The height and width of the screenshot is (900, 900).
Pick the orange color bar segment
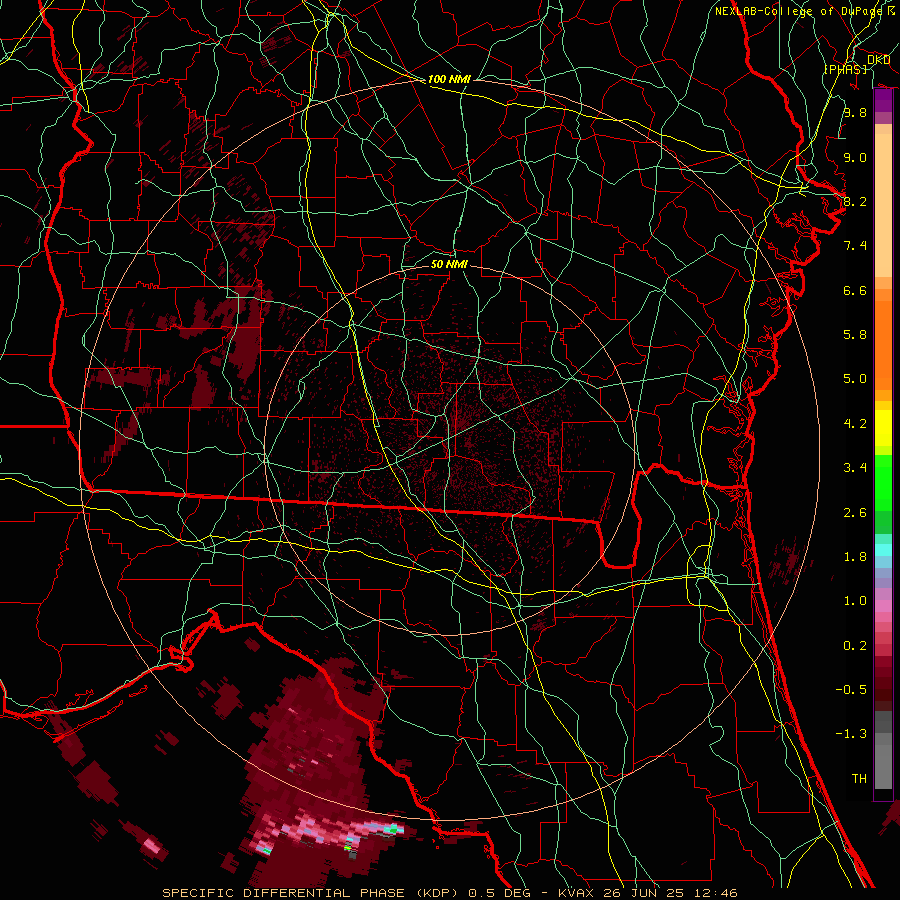coord(883,346)
